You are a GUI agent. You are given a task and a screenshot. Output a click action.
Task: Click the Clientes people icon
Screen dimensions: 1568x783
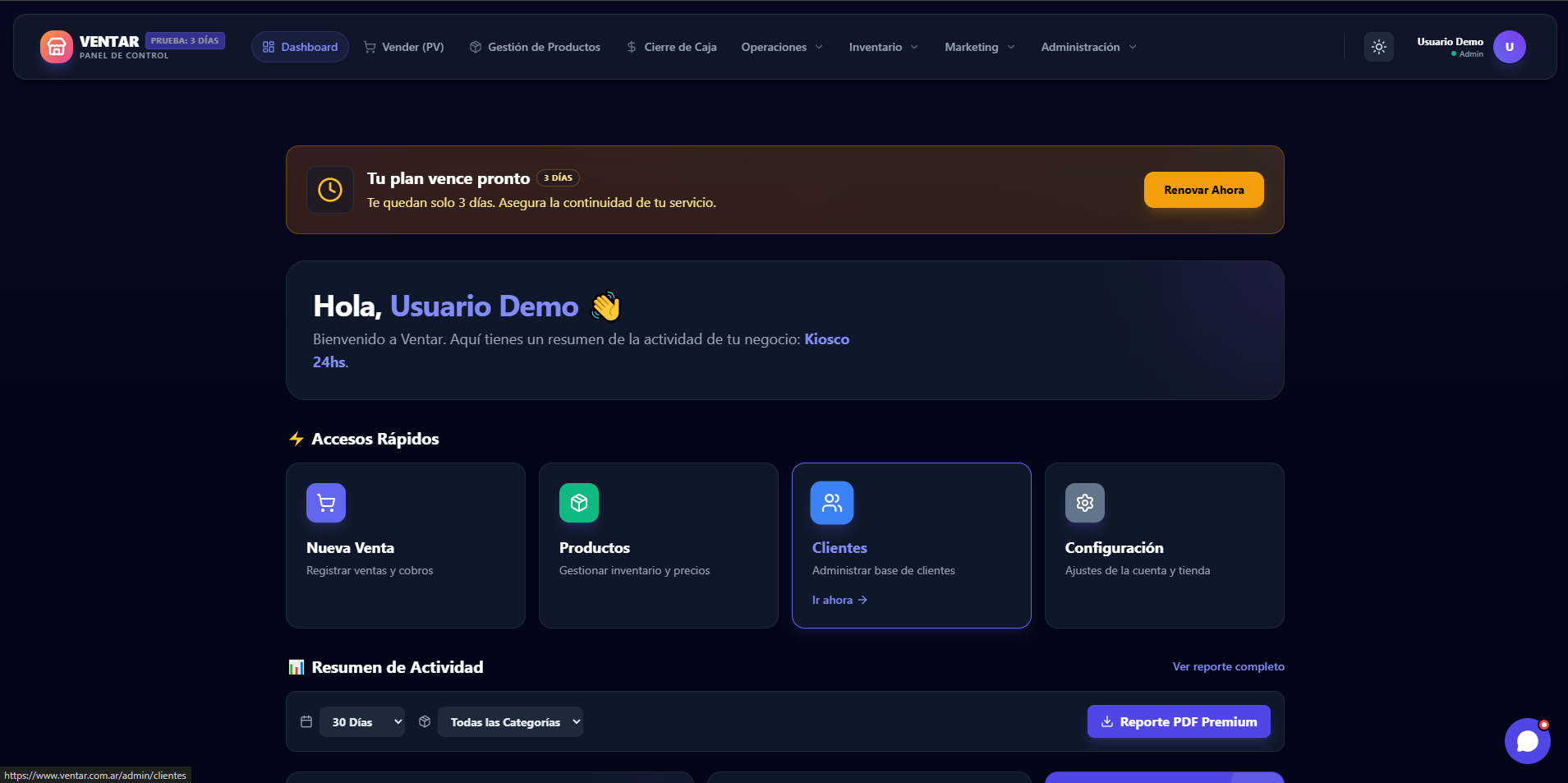pyautogui.click(x=832, y=503)
